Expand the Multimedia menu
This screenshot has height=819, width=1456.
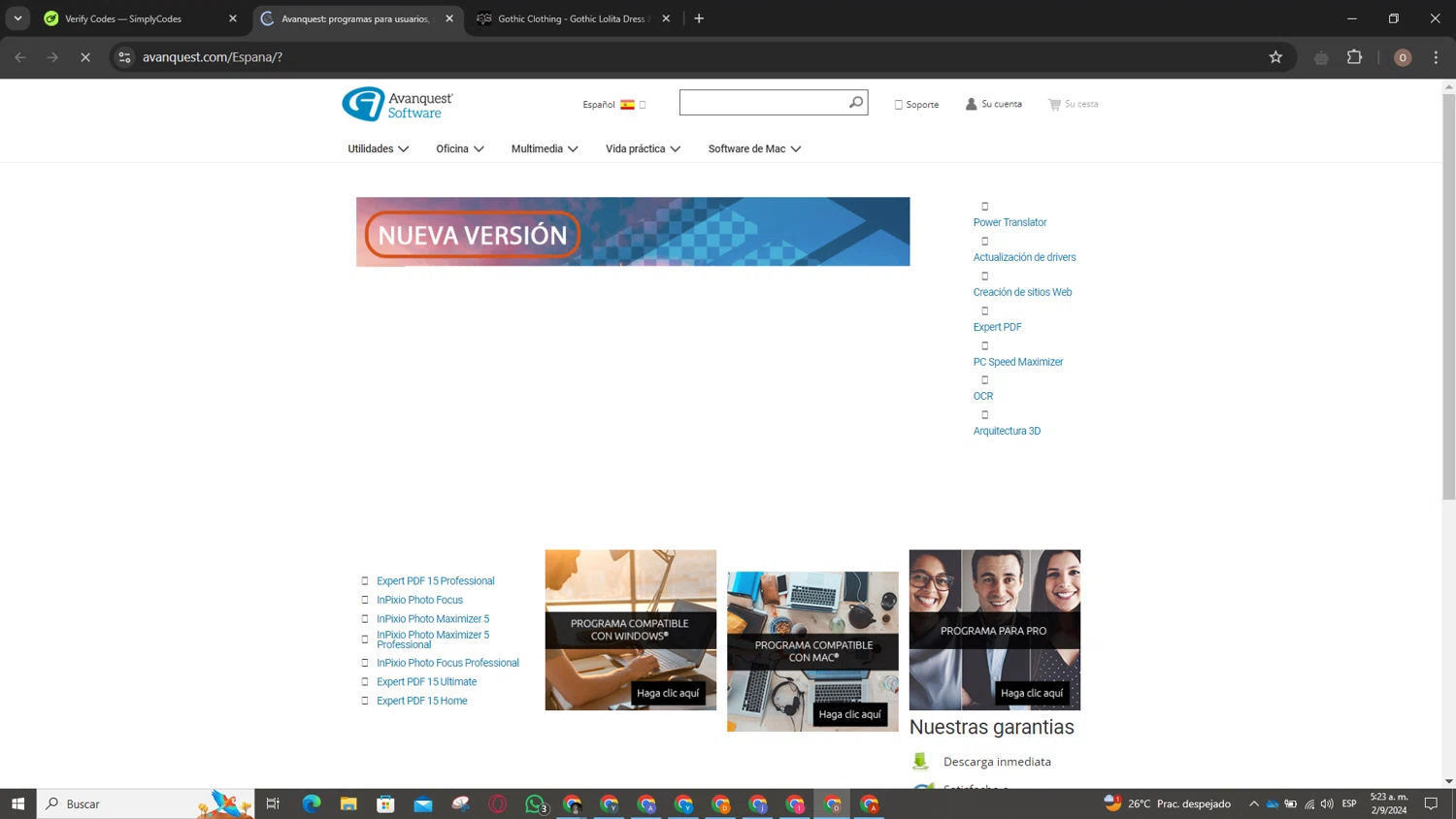click(545, 148)
